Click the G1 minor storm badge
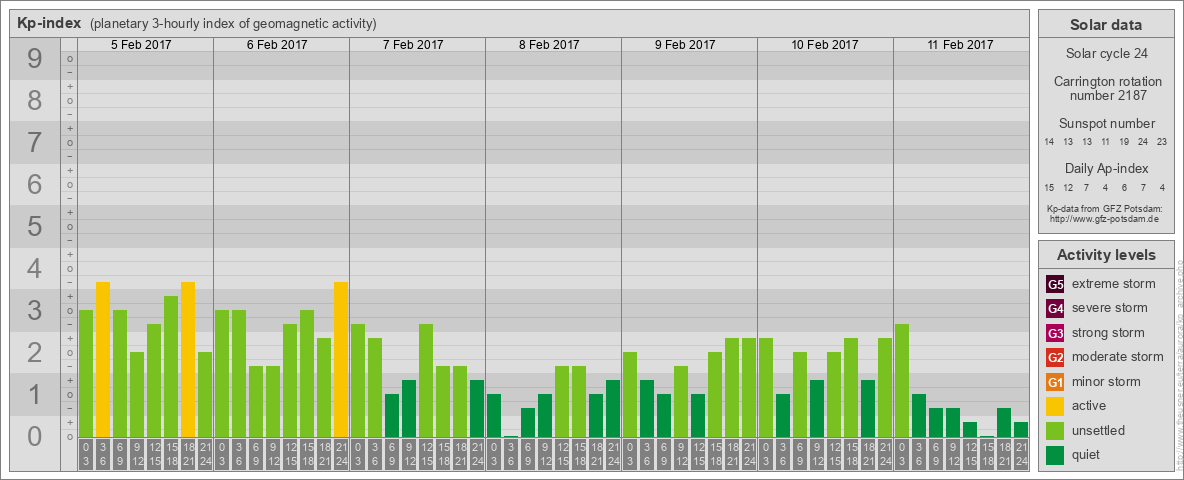 click(x=1055, y=382)
